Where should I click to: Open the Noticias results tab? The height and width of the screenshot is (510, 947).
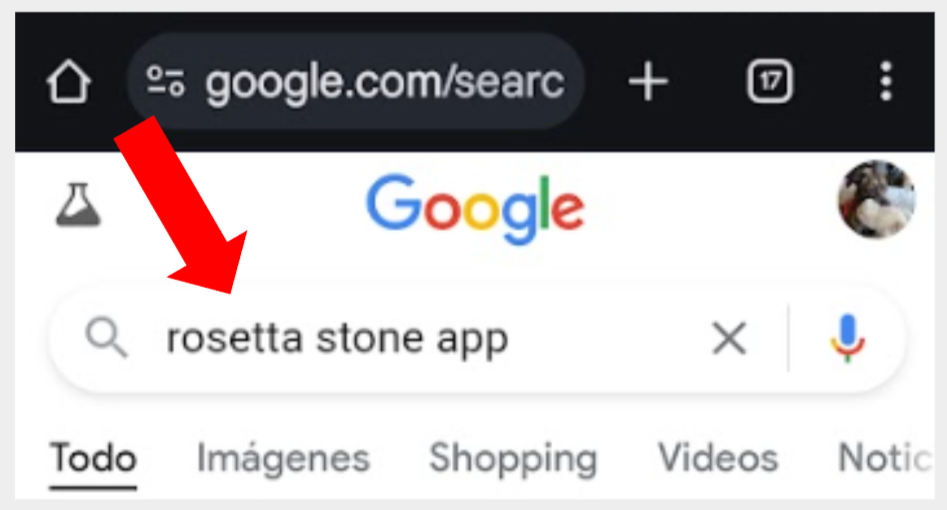click(884, 459)
